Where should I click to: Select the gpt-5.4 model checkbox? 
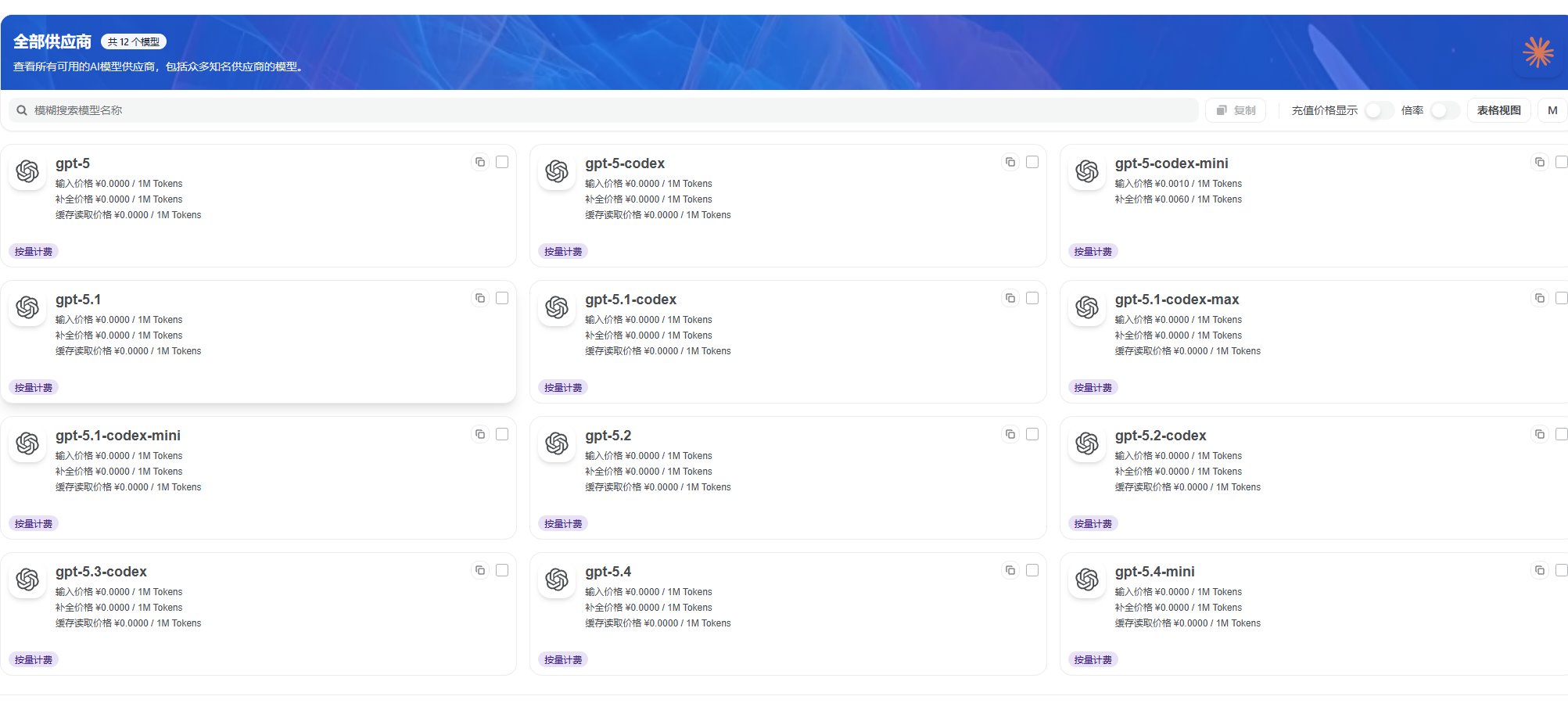coord(1032,570)
